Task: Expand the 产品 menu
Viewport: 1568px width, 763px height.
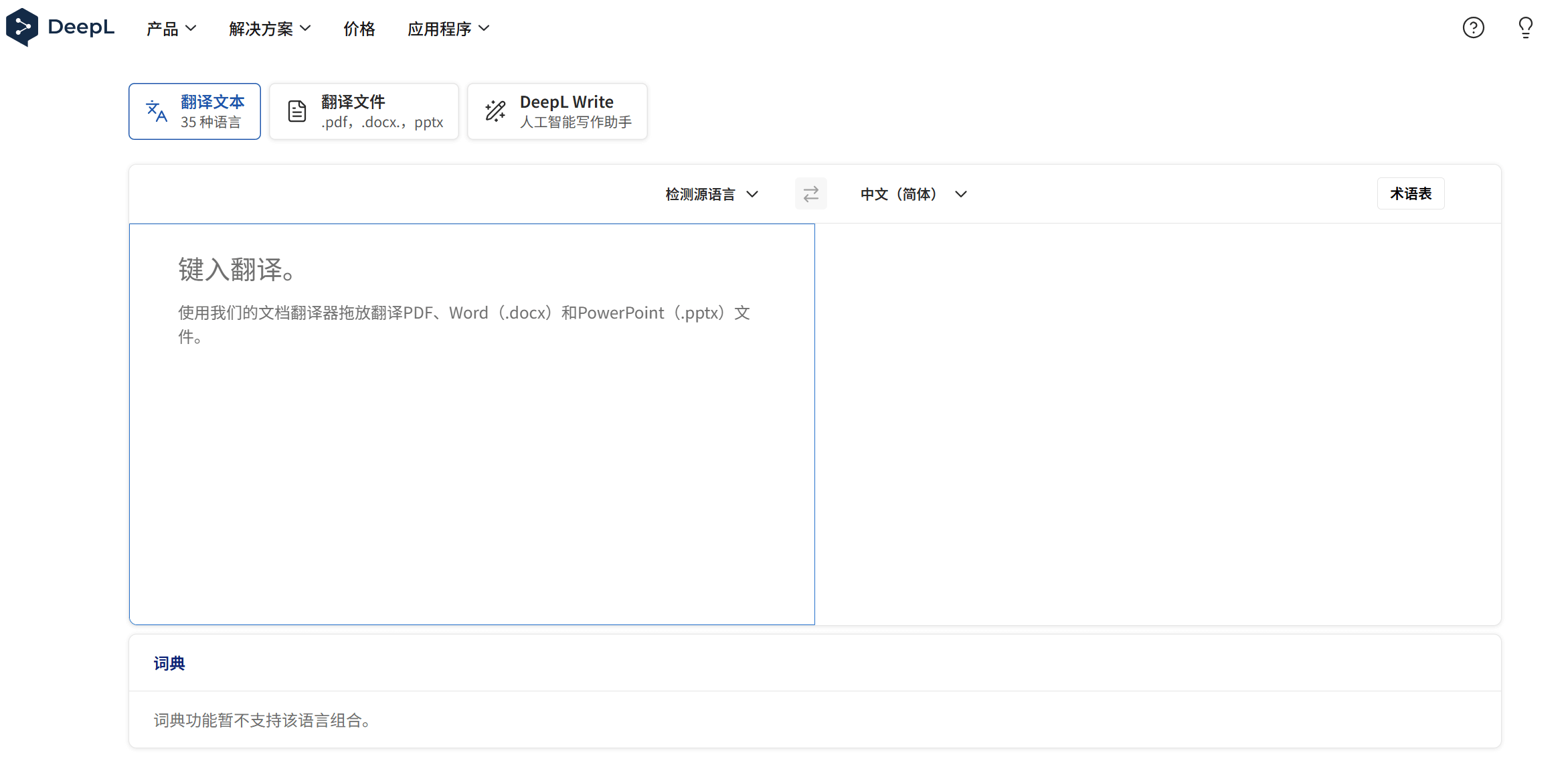Action: pyautogui.click(x=171, y=29)
